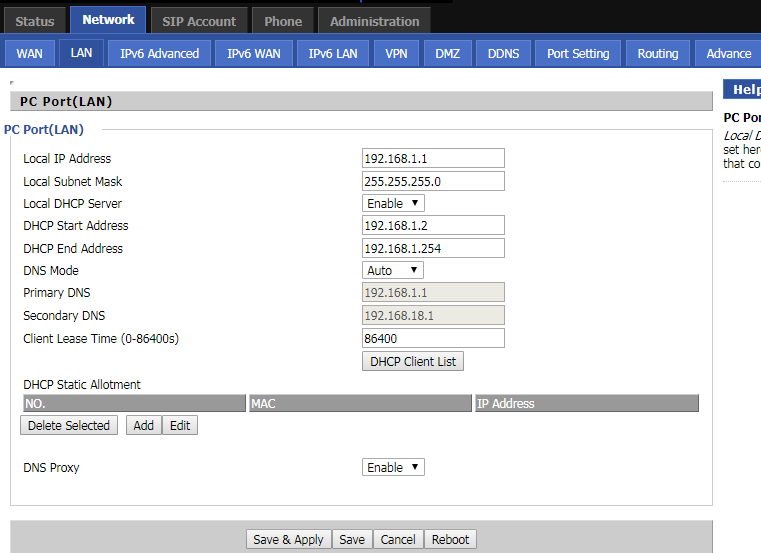This screenshot has width=761, height=553.
Task: Open the DNS Mode dropdown
Action: [x=393, y=270]
